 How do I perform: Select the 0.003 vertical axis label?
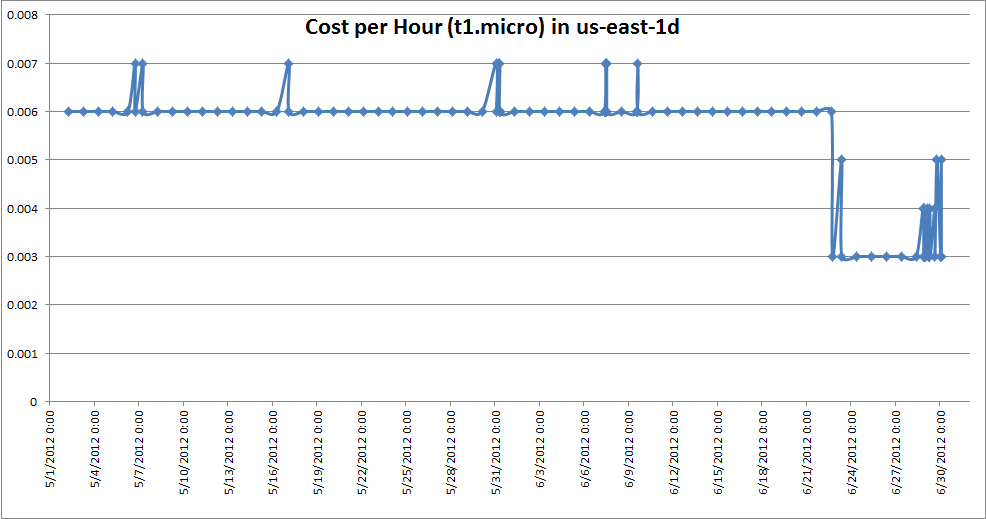[x=22, y=257]
